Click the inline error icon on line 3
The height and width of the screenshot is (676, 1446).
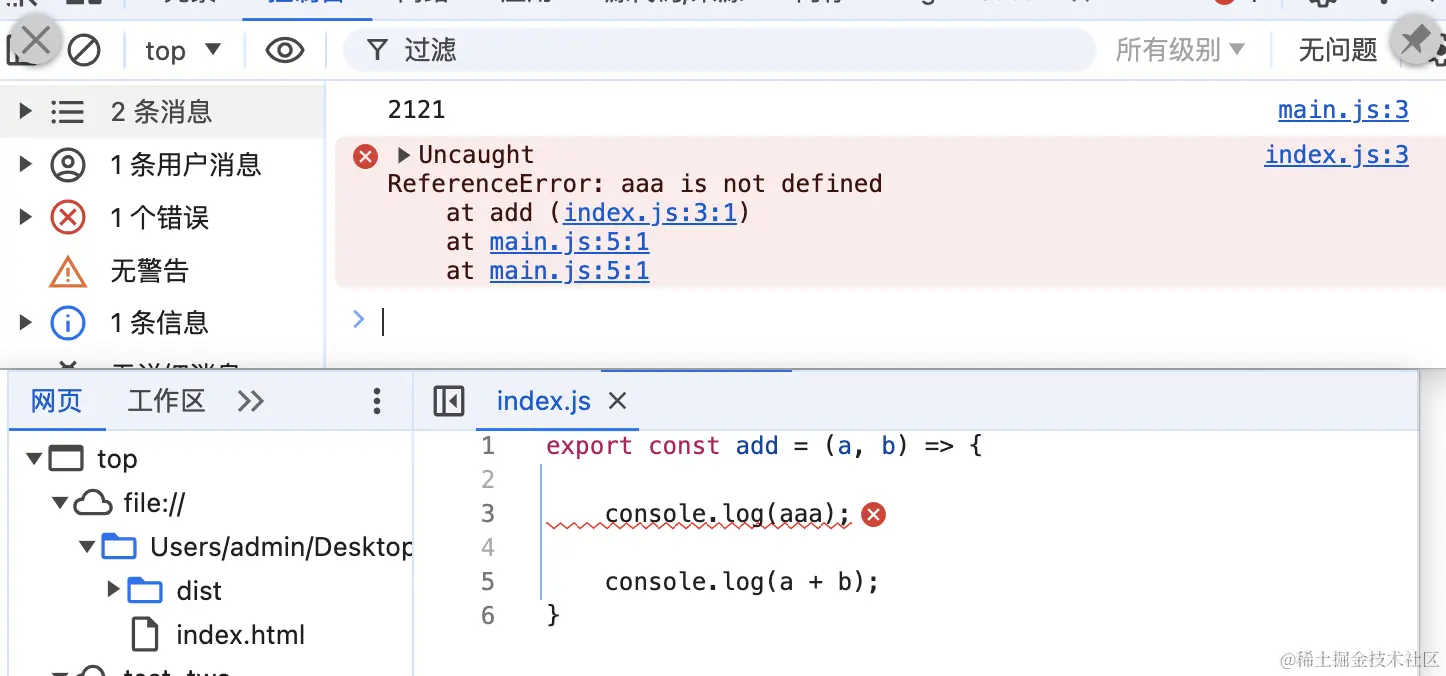point(874,515)
